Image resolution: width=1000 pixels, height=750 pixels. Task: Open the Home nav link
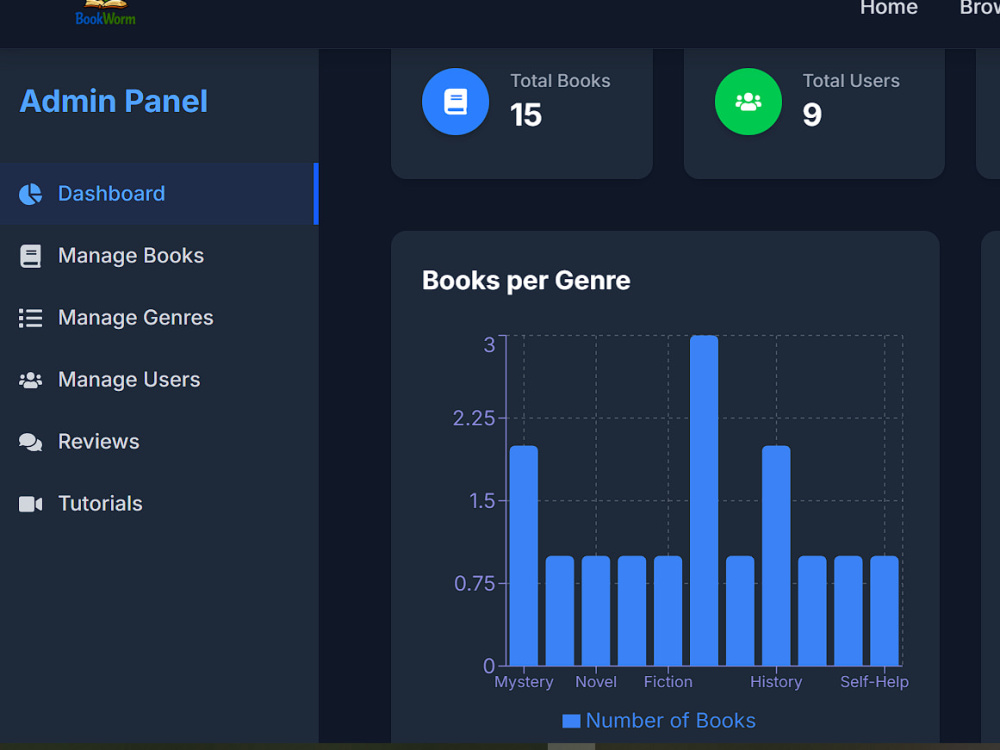click(x=888, y=8)
